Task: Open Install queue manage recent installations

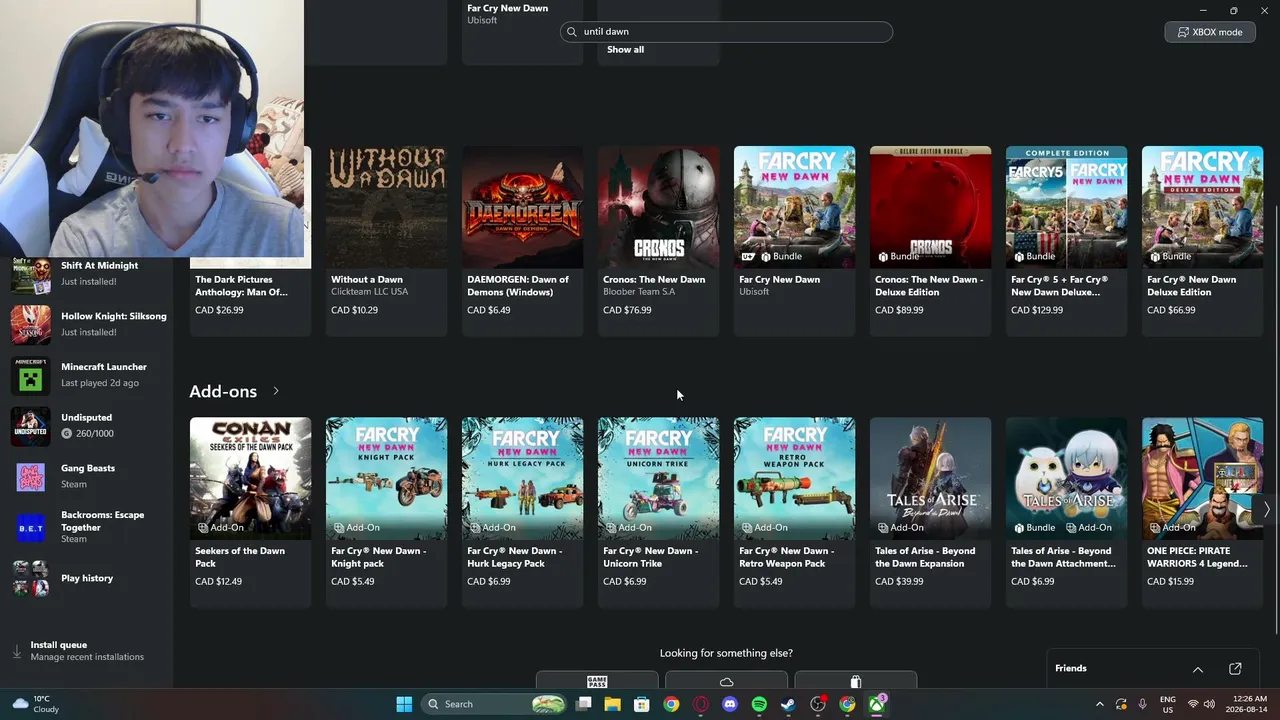Action: pos(87,651)
